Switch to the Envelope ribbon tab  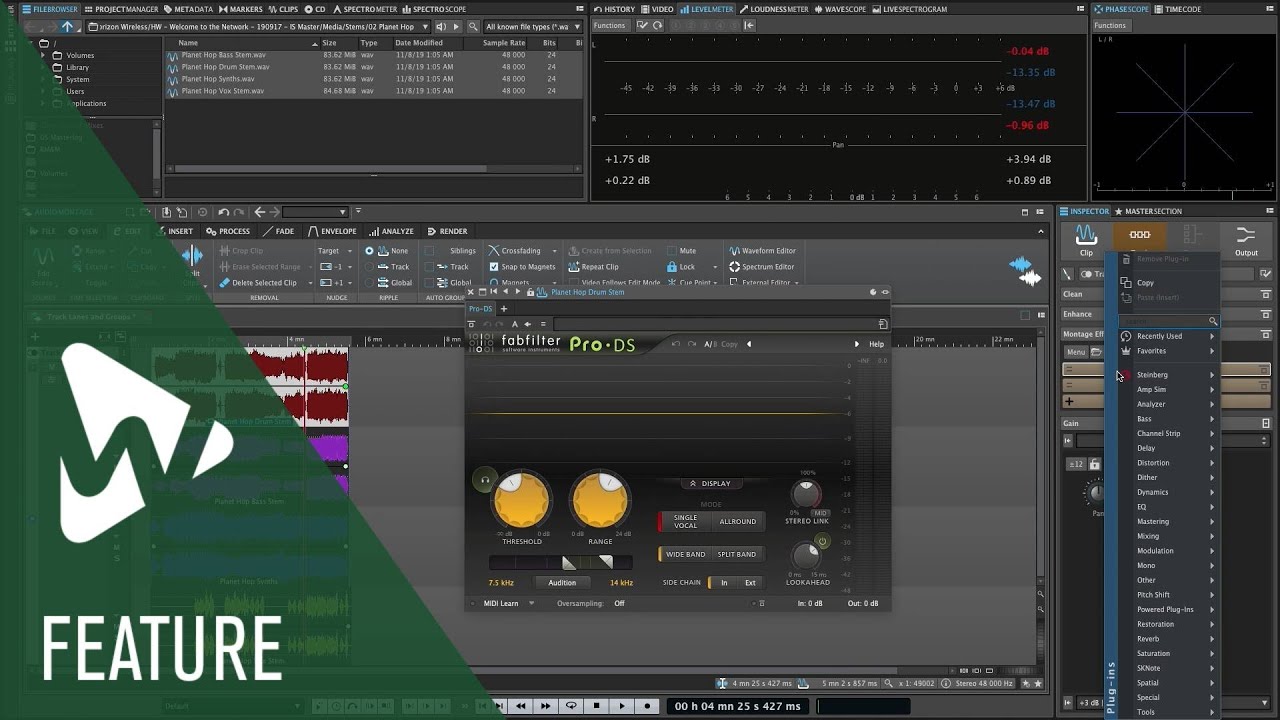pyautogui.click(x=332, y=231)
